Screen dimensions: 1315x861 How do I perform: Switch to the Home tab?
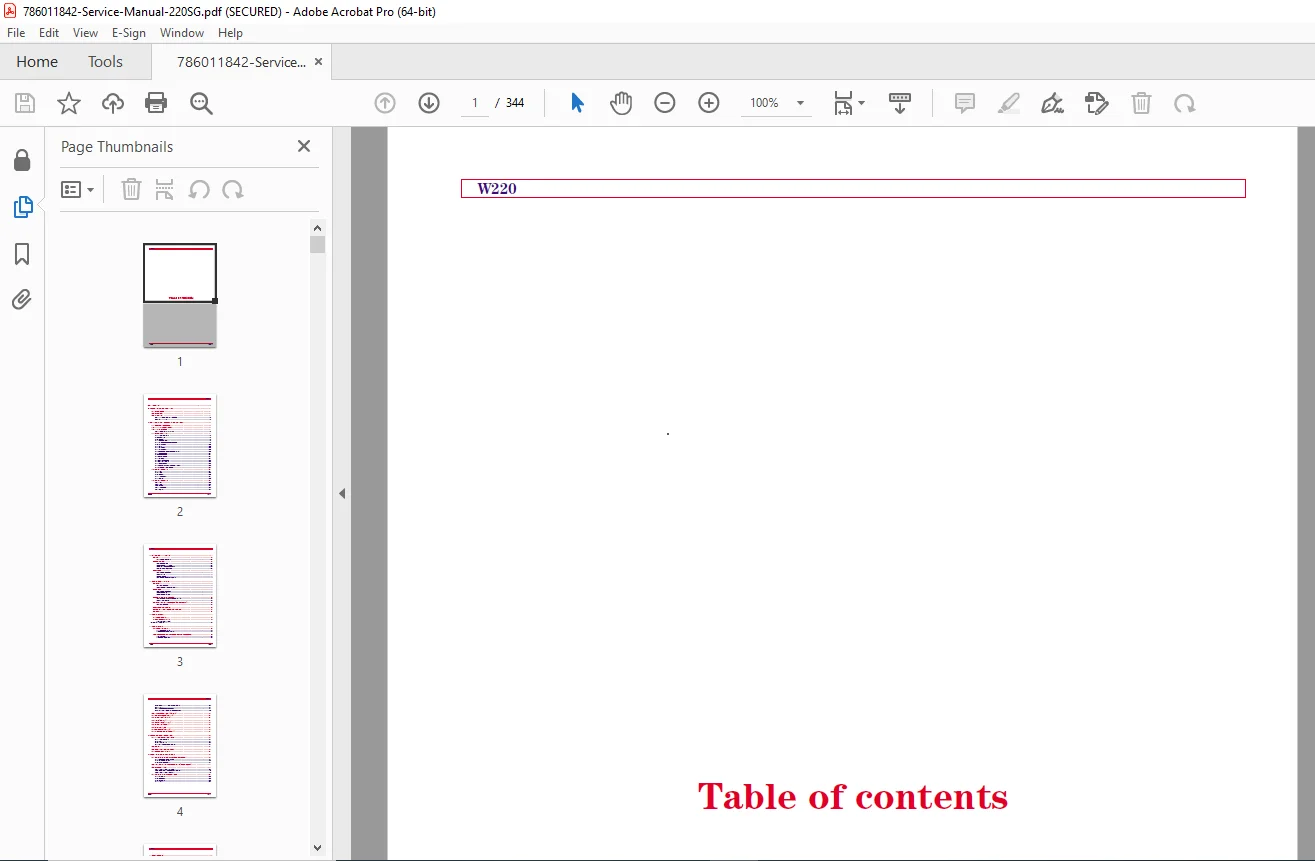37,62
